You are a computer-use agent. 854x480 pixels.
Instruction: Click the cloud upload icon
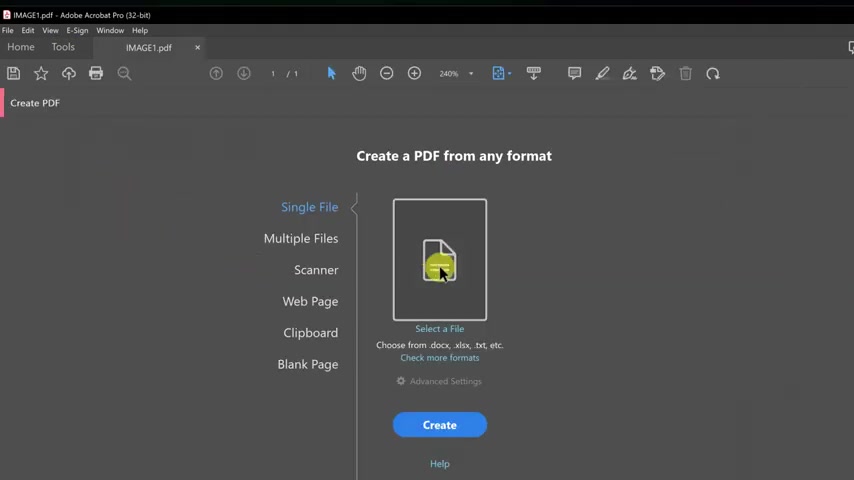pyautogui.click(x=69, y=74)
